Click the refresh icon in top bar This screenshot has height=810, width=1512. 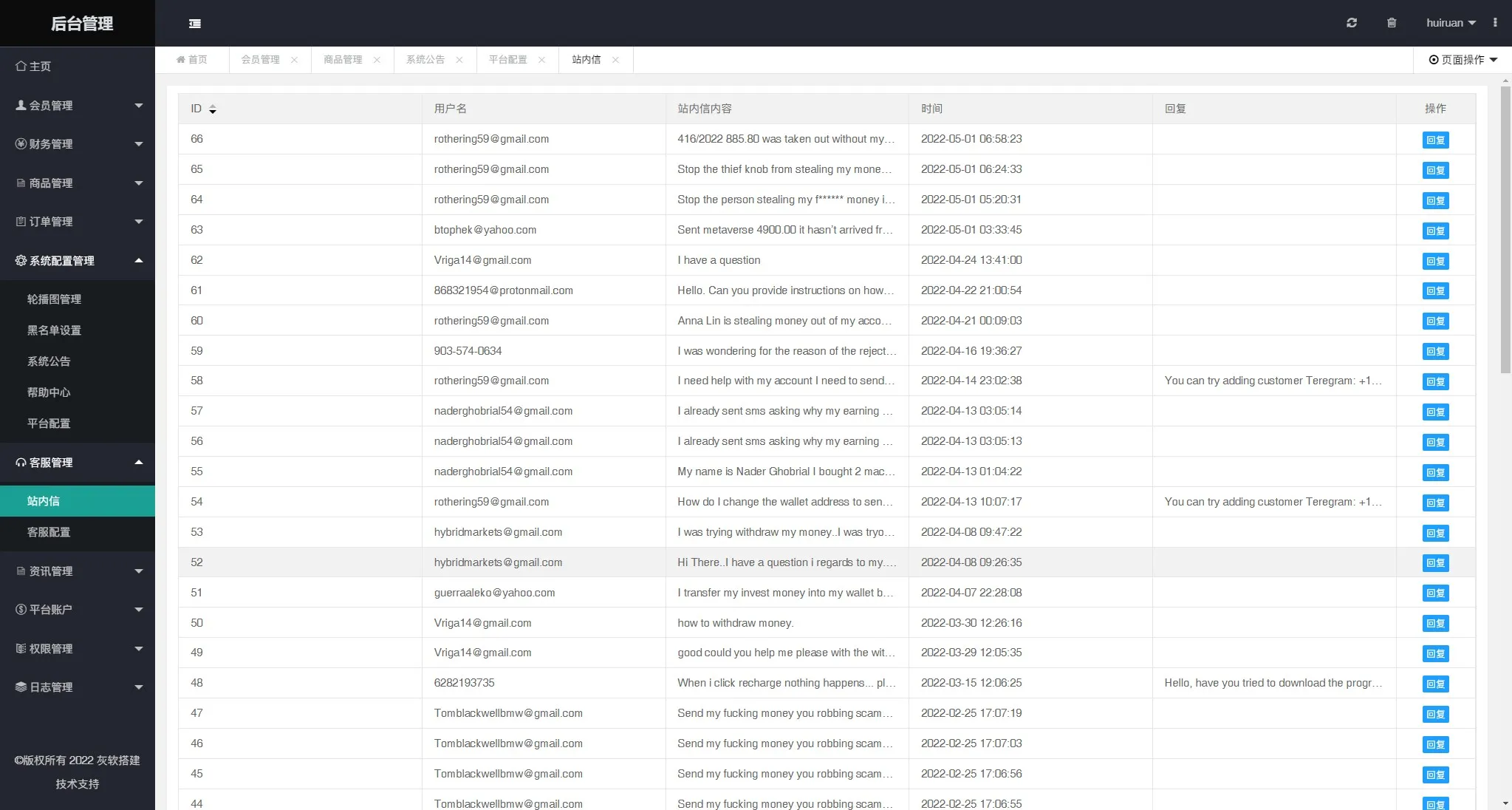(x=1351, y=23)
